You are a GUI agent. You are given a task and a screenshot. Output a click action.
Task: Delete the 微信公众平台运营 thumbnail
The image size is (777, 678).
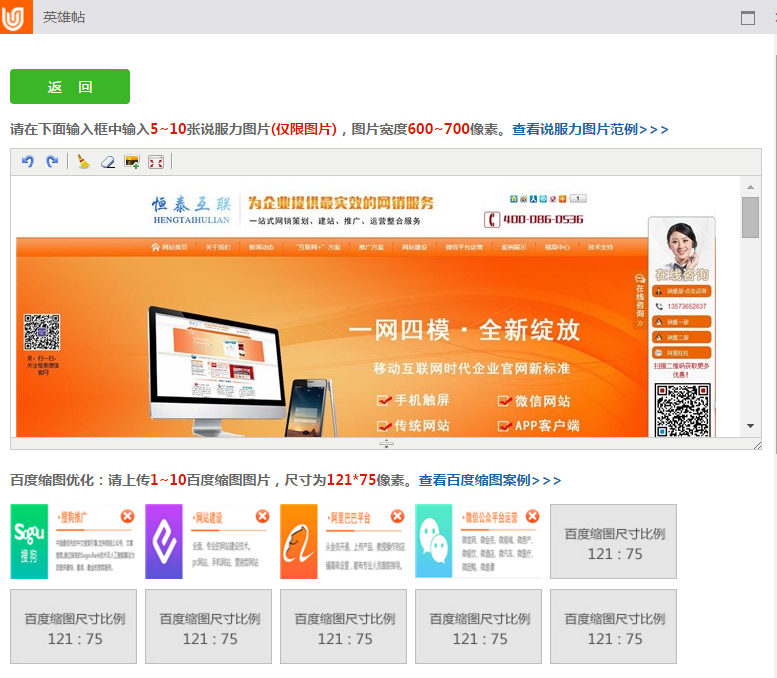tap(532, 516)
